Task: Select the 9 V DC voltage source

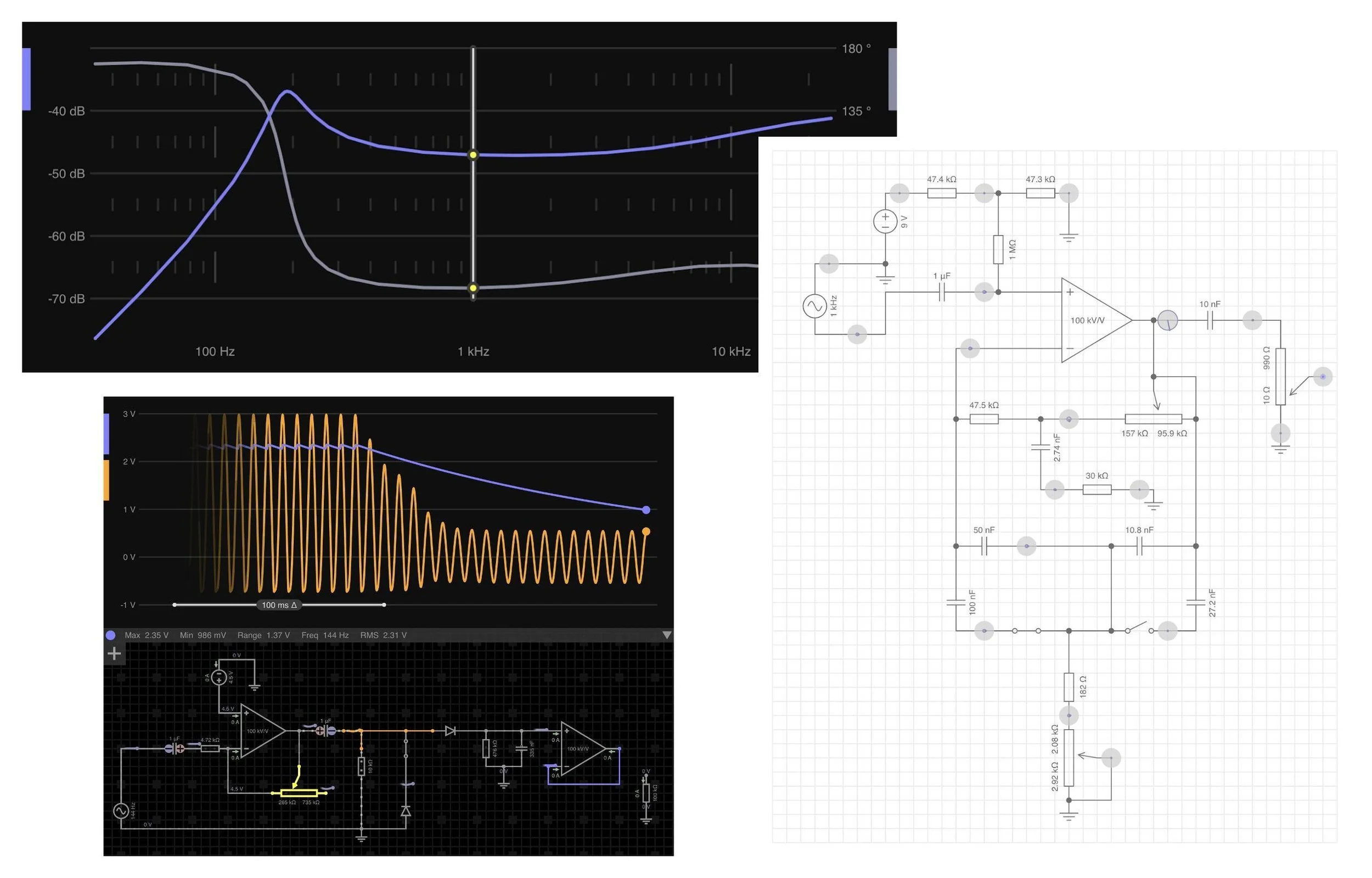Action: pyautogui.click(x=885, y=221)
